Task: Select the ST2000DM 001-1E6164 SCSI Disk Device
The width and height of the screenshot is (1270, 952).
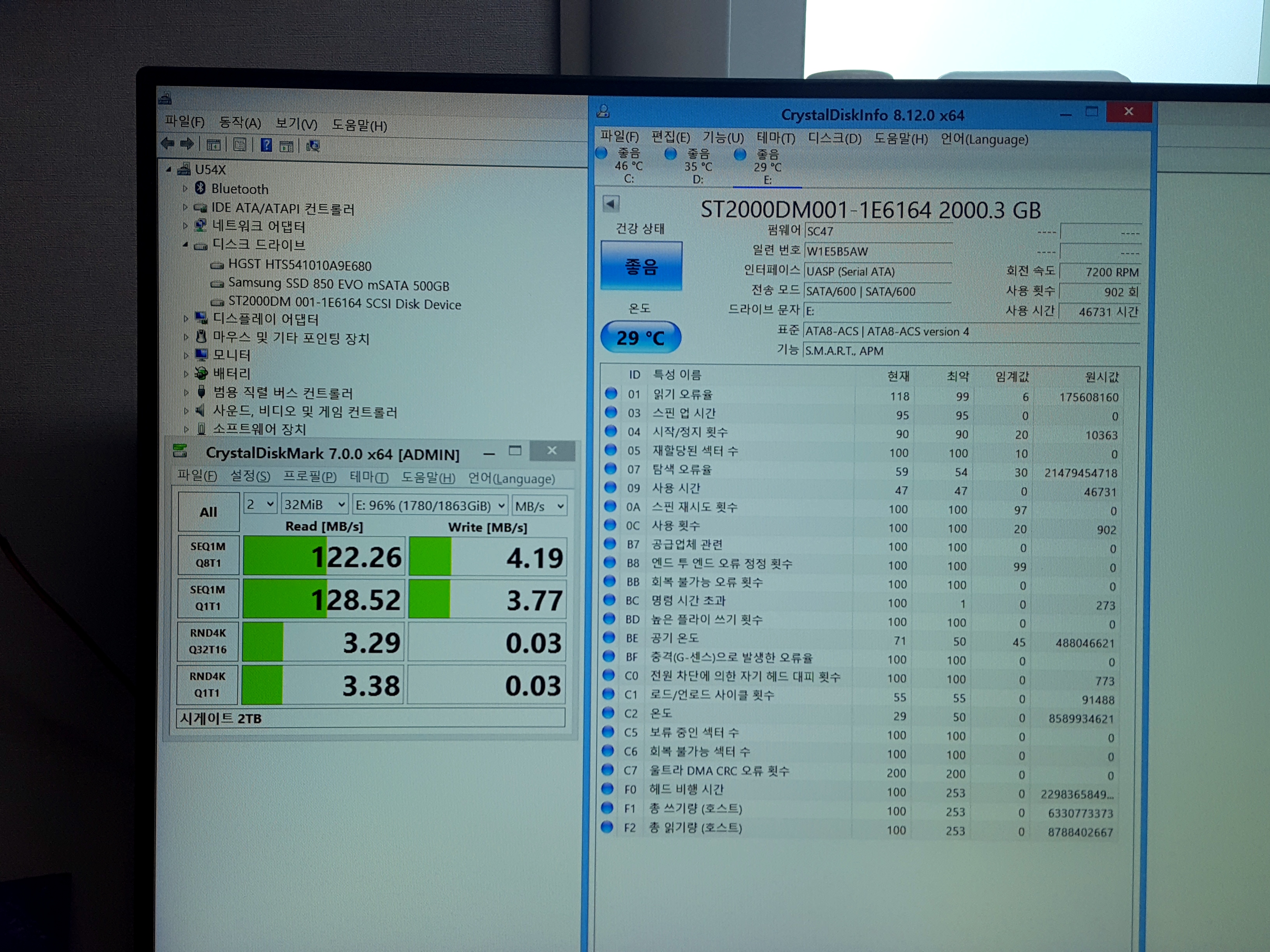Action: point(344,303)
